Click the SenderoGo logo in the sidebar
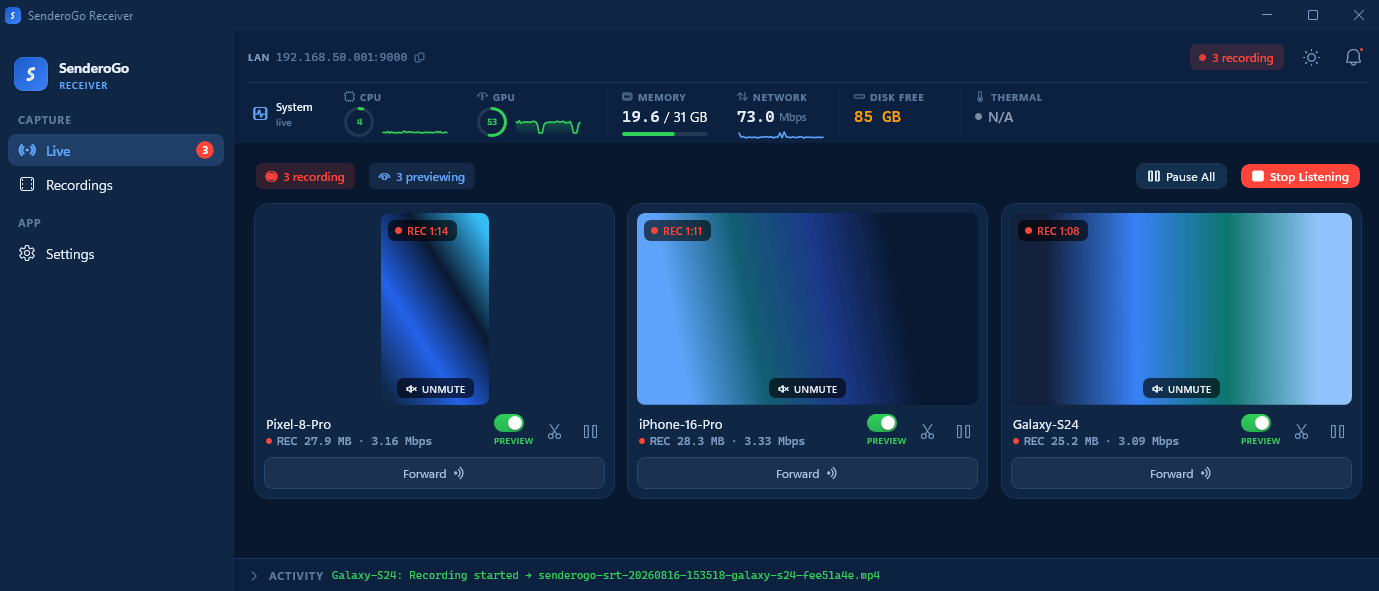Viewport: 1379px width, 591px height. 31,73
